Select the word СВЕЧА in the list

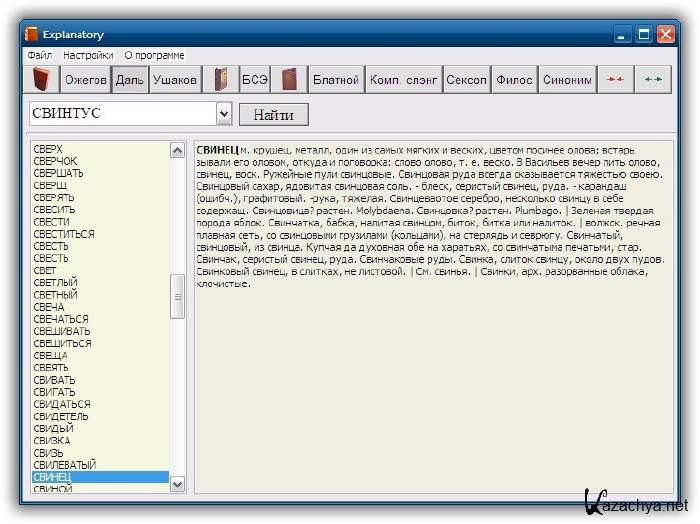[49, 307]
